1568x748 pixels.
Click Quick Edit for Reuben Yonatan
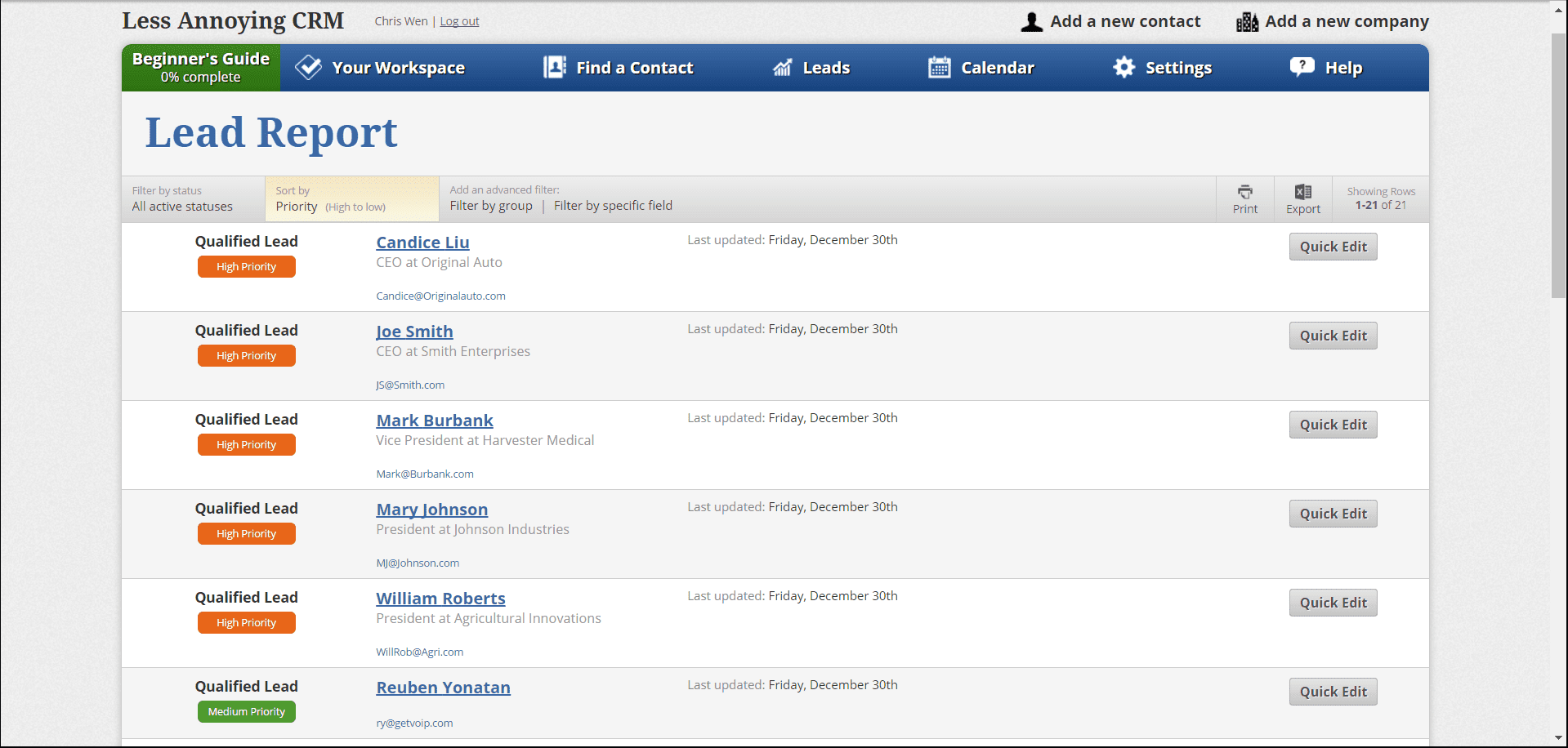tap(1333, 692)
